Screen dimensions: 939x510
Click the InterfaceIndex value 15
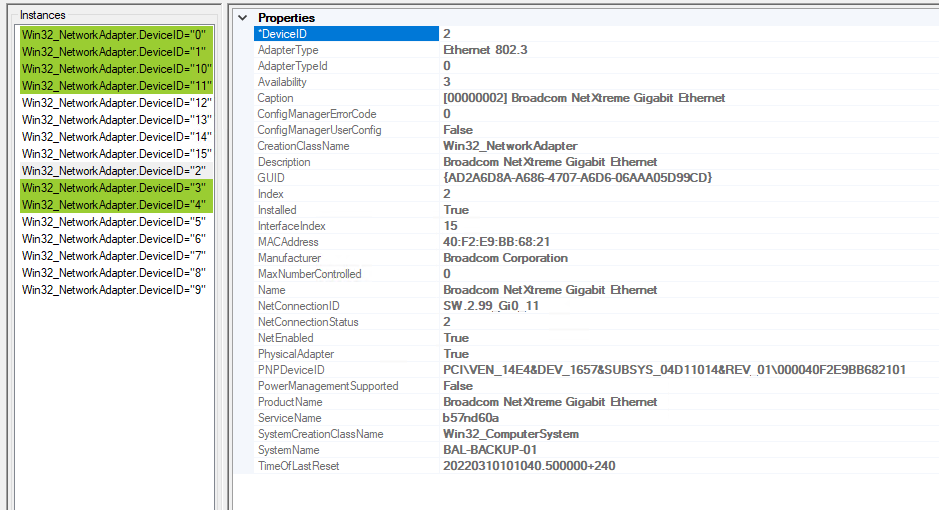(450, 226)
